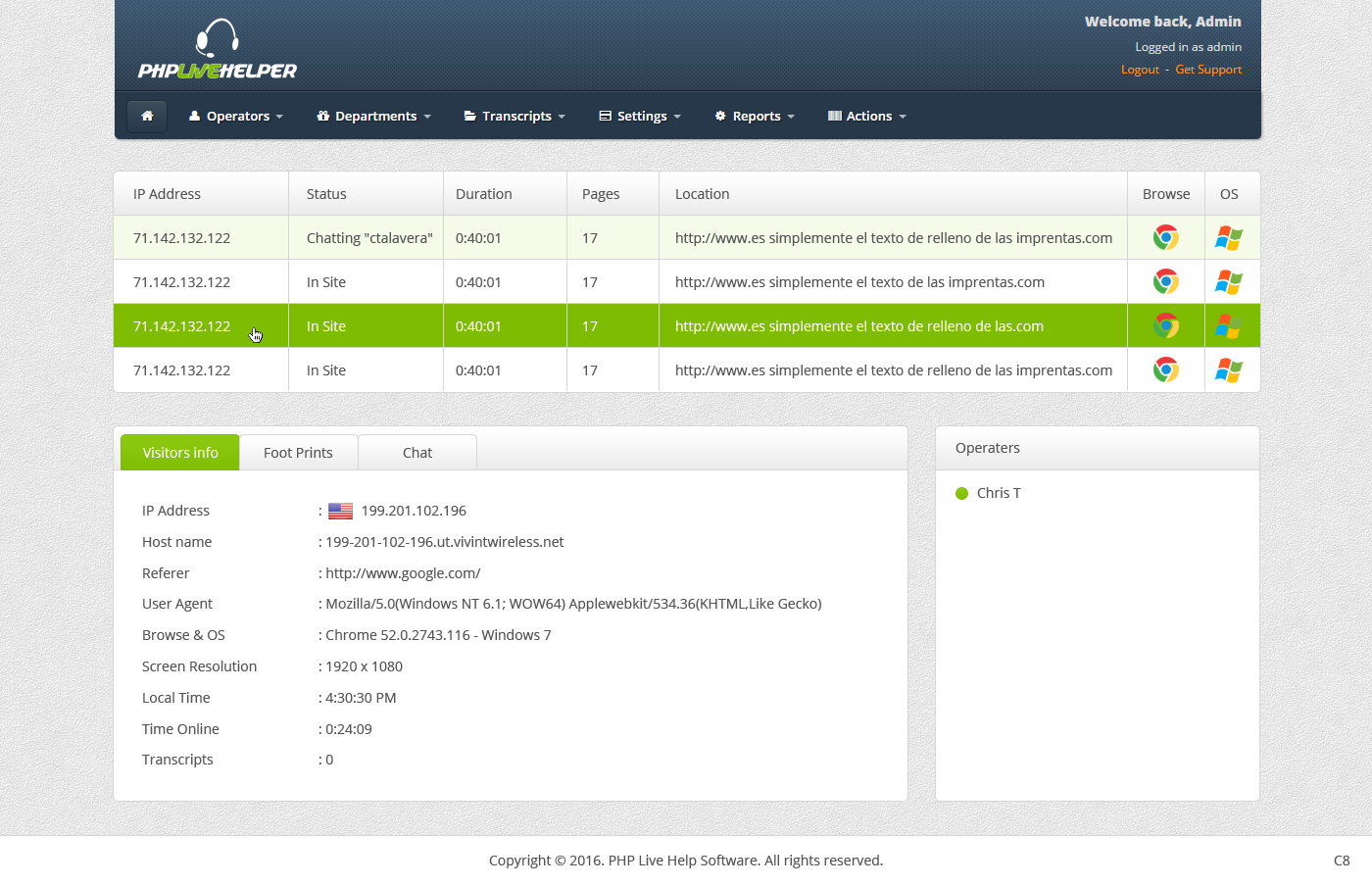
Task: Expand the Settings dropdown arrow
Action: point(677,117)
